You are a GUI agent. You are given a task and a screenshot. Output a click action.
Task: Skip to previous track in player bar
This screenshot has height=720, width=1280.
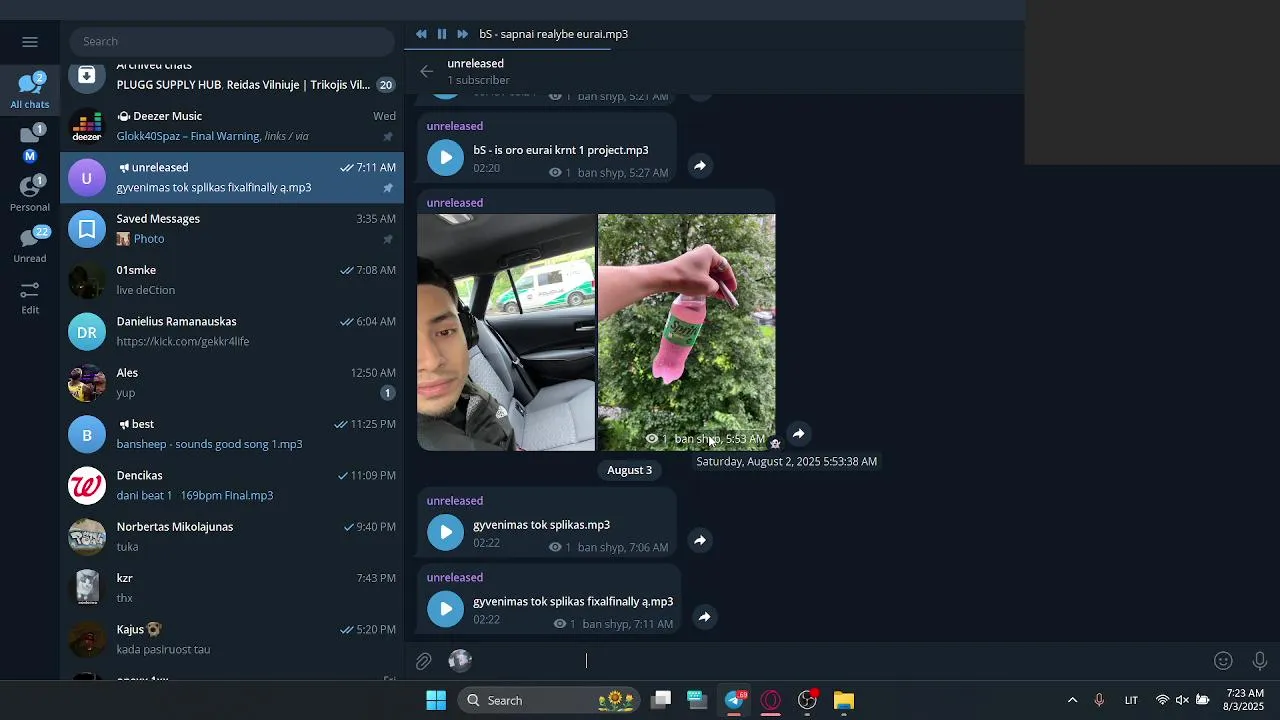click(421, 34)
